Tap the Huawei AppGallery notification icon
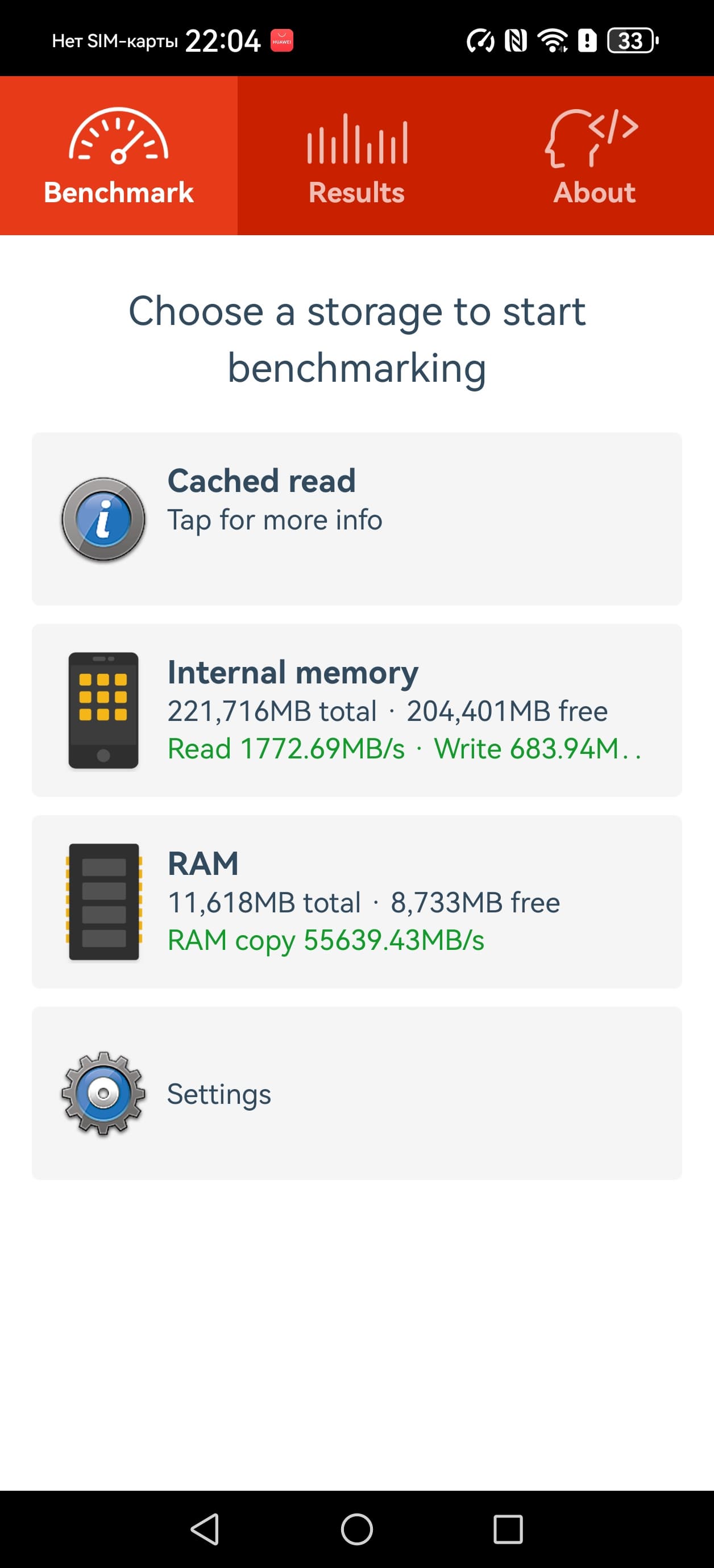714x1568 pixels. tap(281, 41)
